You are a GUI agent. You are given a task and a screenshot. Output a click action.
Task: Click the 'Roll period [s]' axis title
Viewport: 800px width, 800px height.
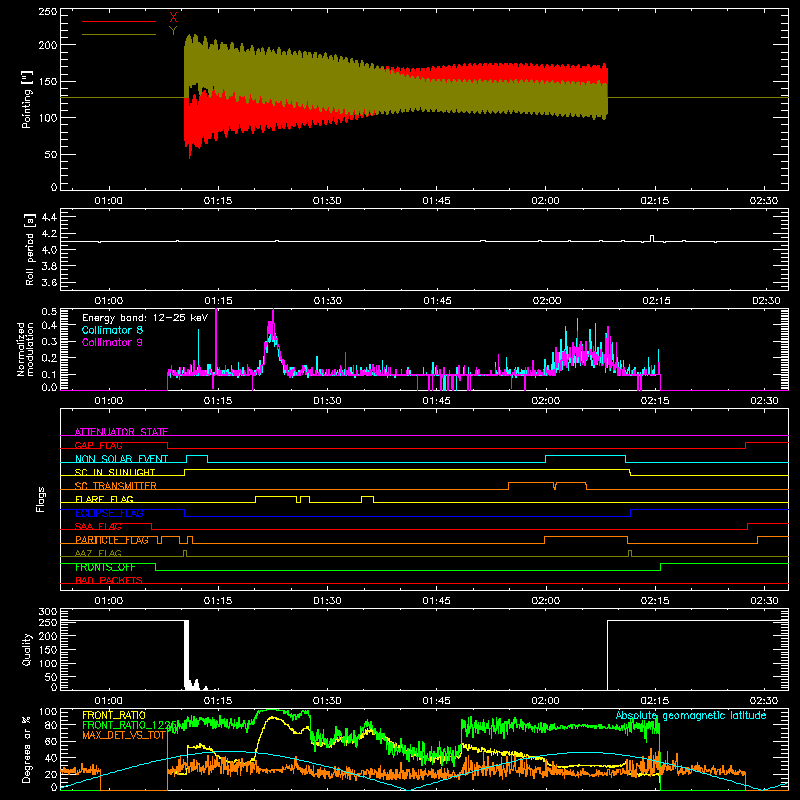pyautogui.click(x=30, y=249)
